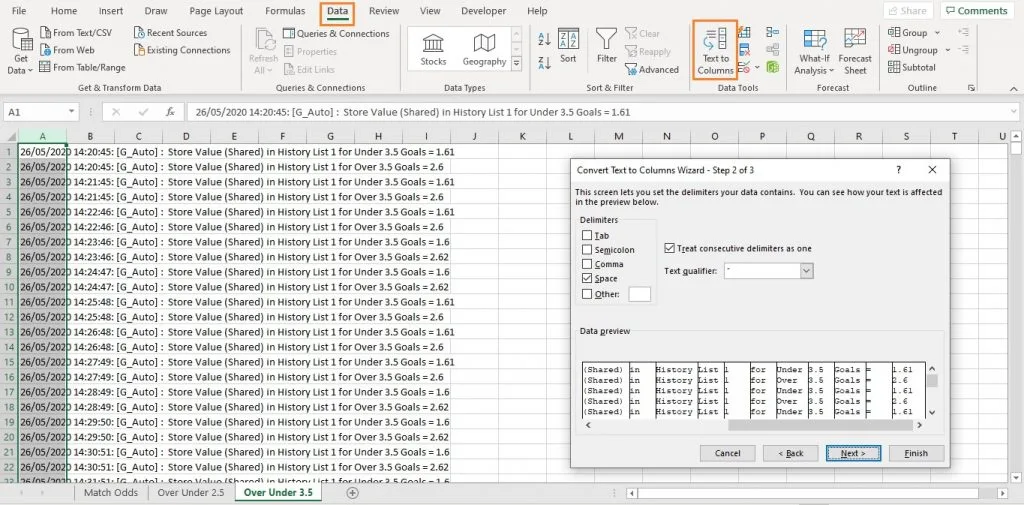Image resolution: width=1024 pixels, height=505 pixels.
Task: Switch to the Insert ribbon tab
Action: point(111,11)
